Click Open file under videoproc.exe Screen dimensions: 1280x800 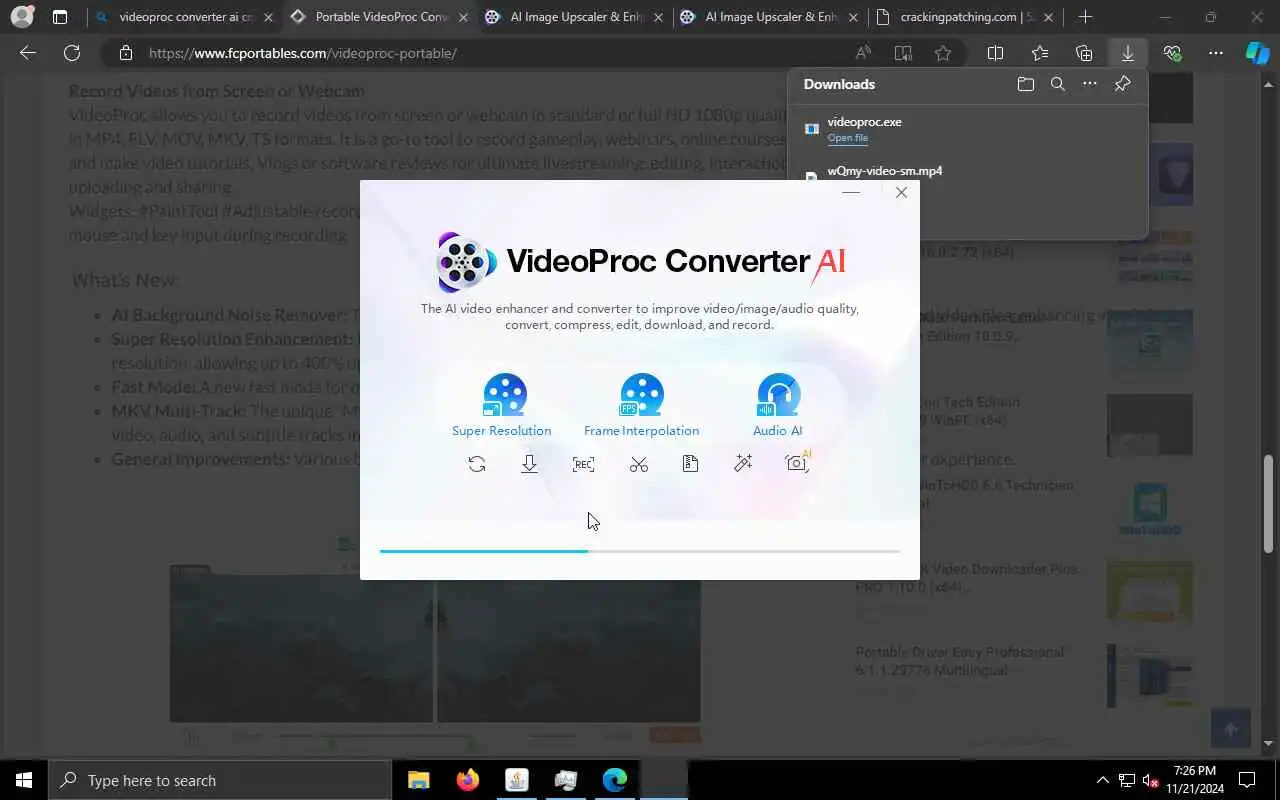tap(848, 138)
